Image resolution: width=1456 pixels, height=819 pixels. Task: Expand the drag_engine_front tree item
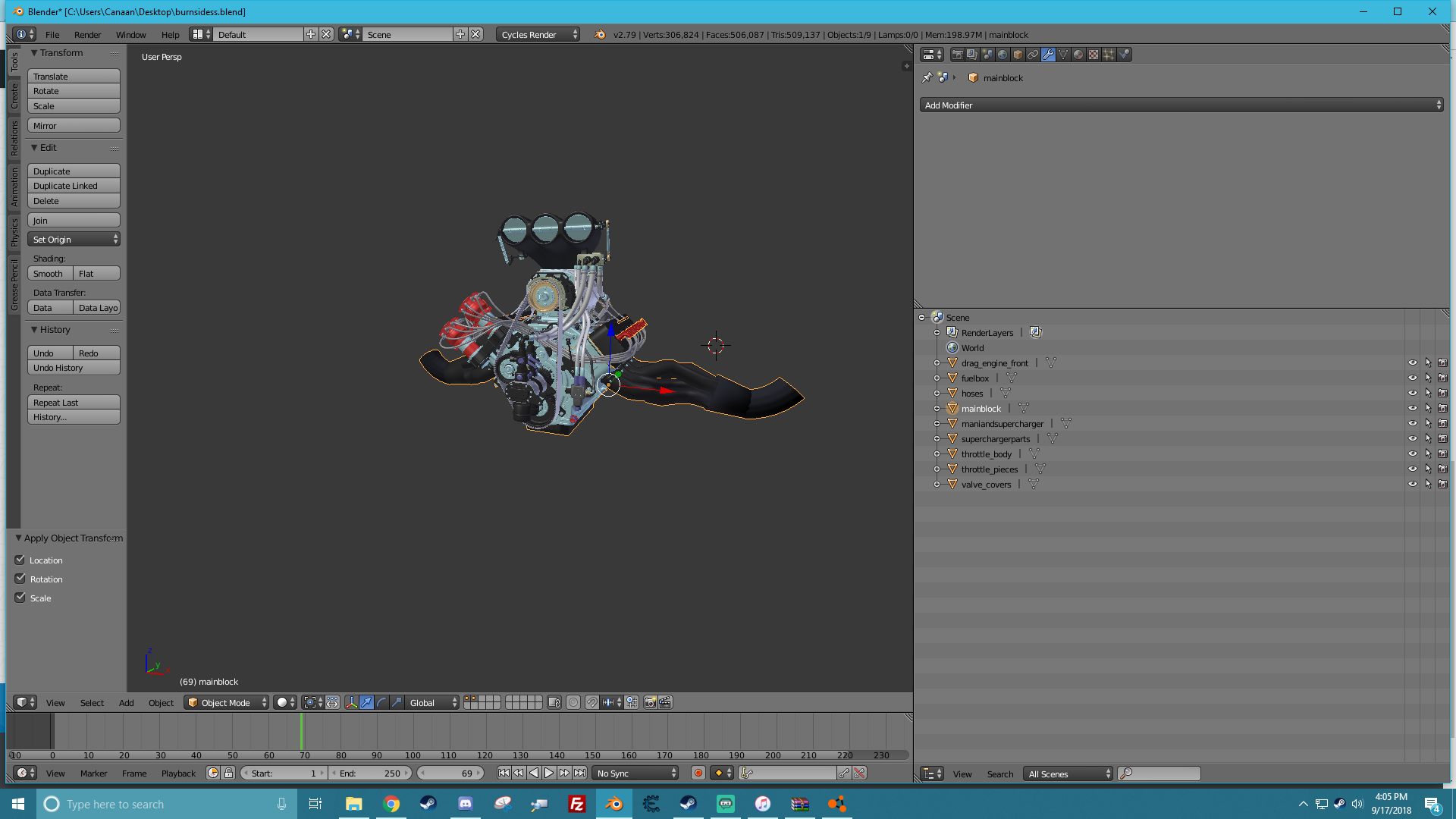[x=937, y=362]
